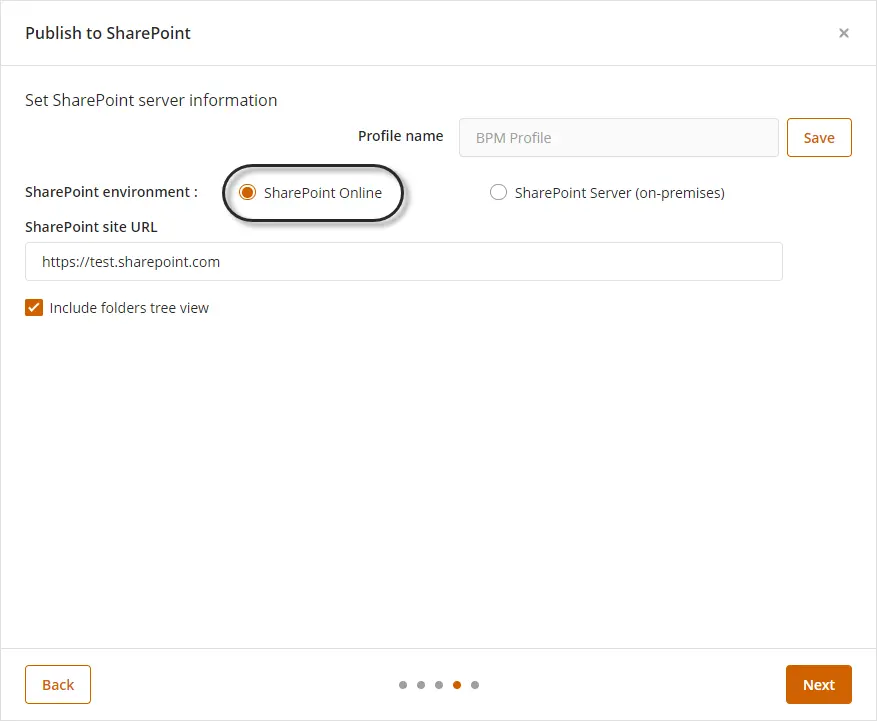Image resolution: width=877 pixels, height=721 pixels.
Task: Click the third step indicator dot
Action: click(x=439, y=685)
